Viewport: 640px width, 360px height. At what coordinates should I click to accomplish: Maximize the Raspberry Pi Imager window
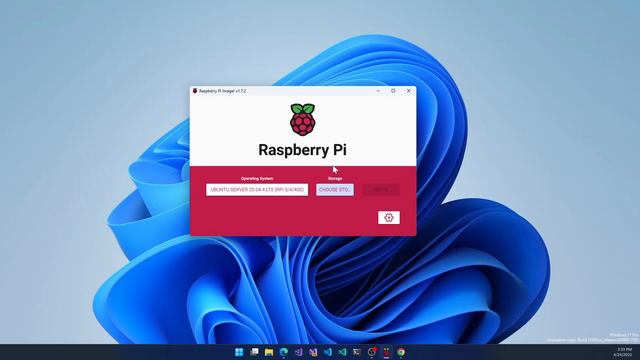393,91
